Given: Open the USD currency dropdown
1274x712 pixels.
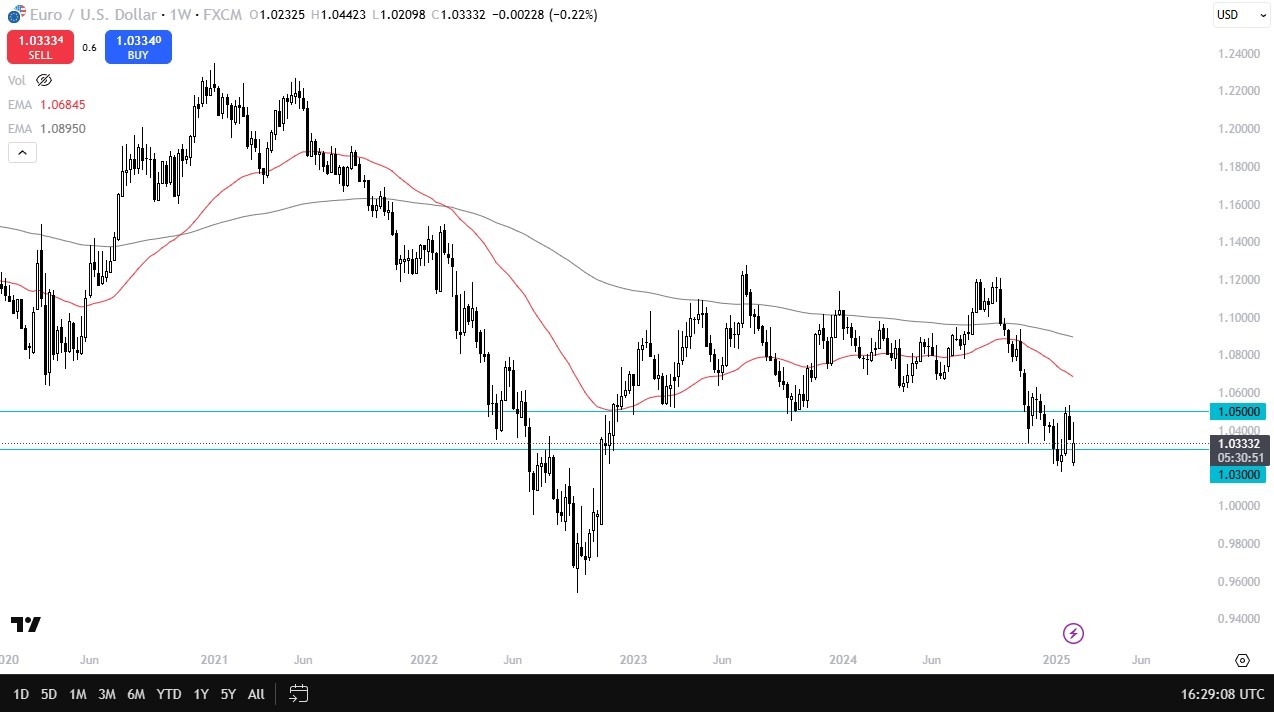Looking at the screenshot, I should click(x=1240, y=15).
